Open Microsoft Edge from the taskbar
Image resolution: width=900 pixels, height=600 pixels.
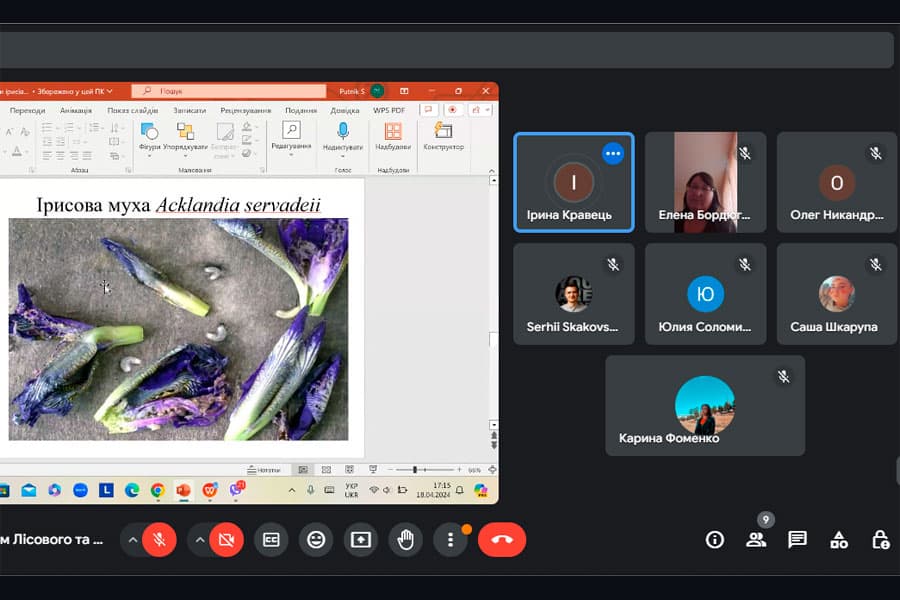131,490
